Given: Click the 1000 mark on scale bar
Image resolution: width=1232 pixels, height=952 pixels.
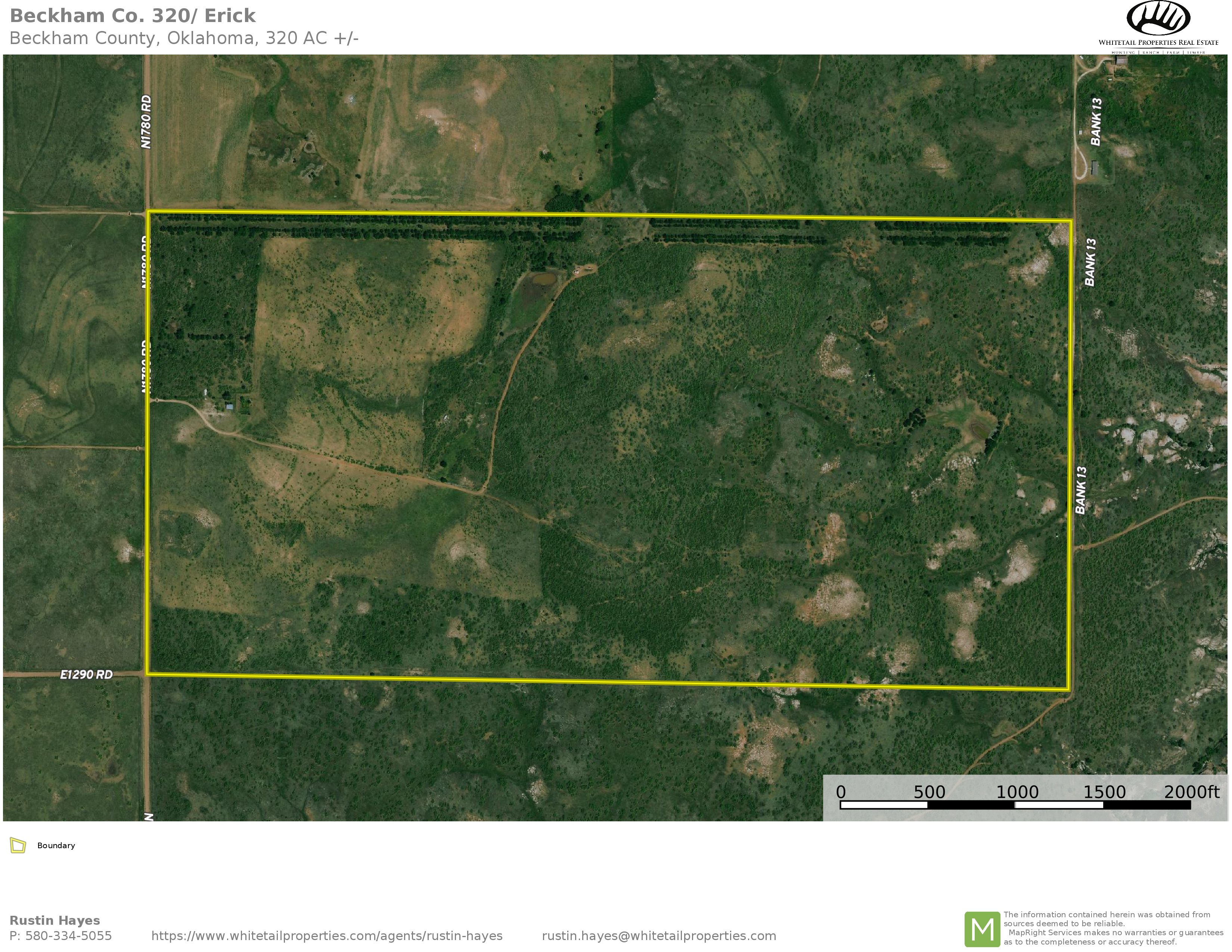Looking at the screenshot, I should tap(1017, 792).
